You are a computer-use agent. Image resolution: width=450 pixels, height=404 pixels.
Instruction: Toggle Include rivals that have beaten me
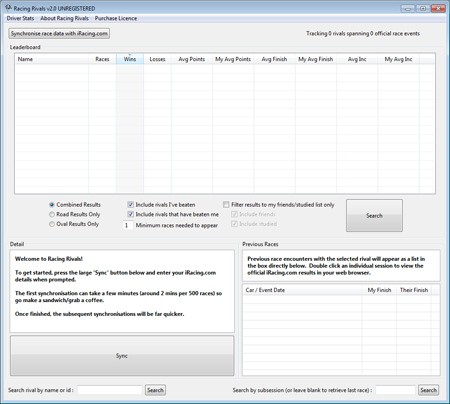131,214
